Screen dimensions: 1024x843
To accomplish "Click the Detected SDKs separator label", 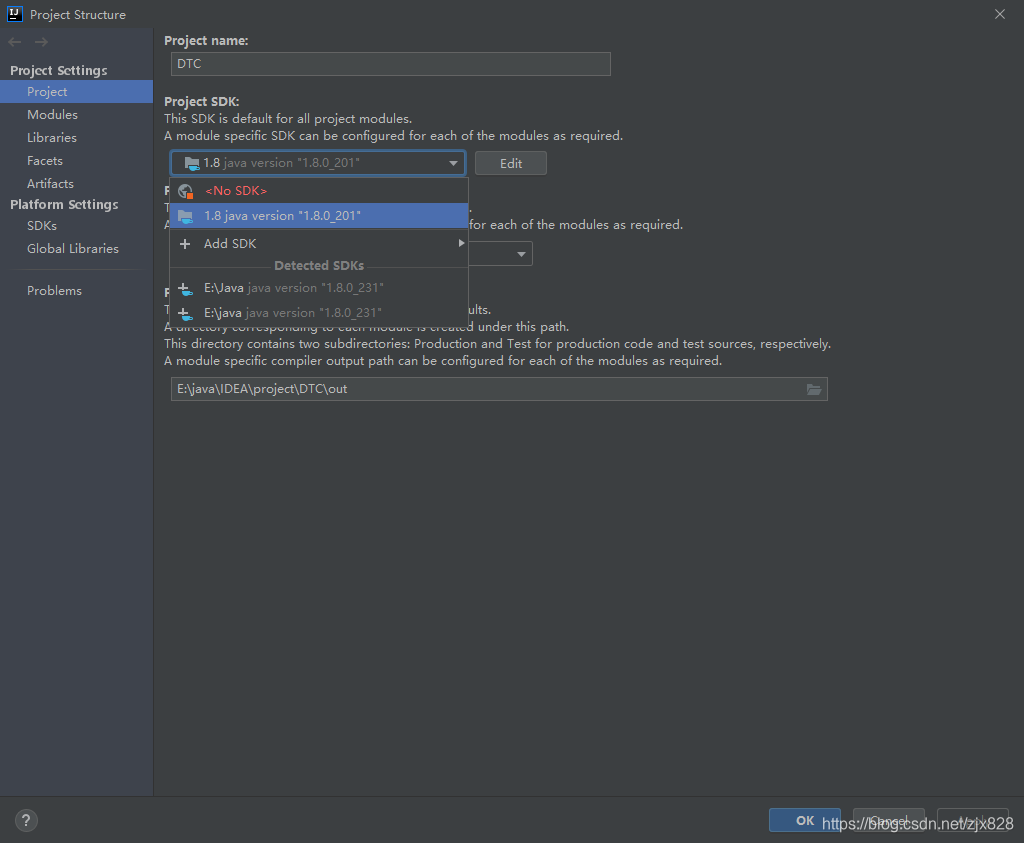I will (319, 266).
